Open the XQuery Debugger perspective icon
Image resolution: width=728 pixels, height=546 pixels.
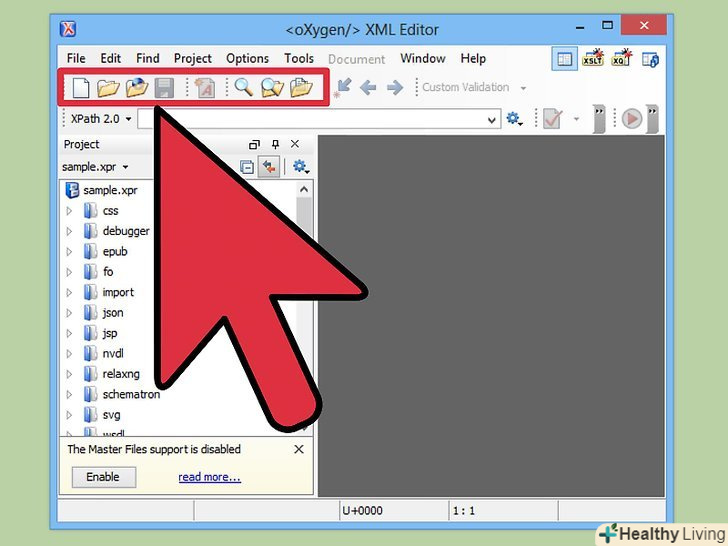tap(621, 58)
